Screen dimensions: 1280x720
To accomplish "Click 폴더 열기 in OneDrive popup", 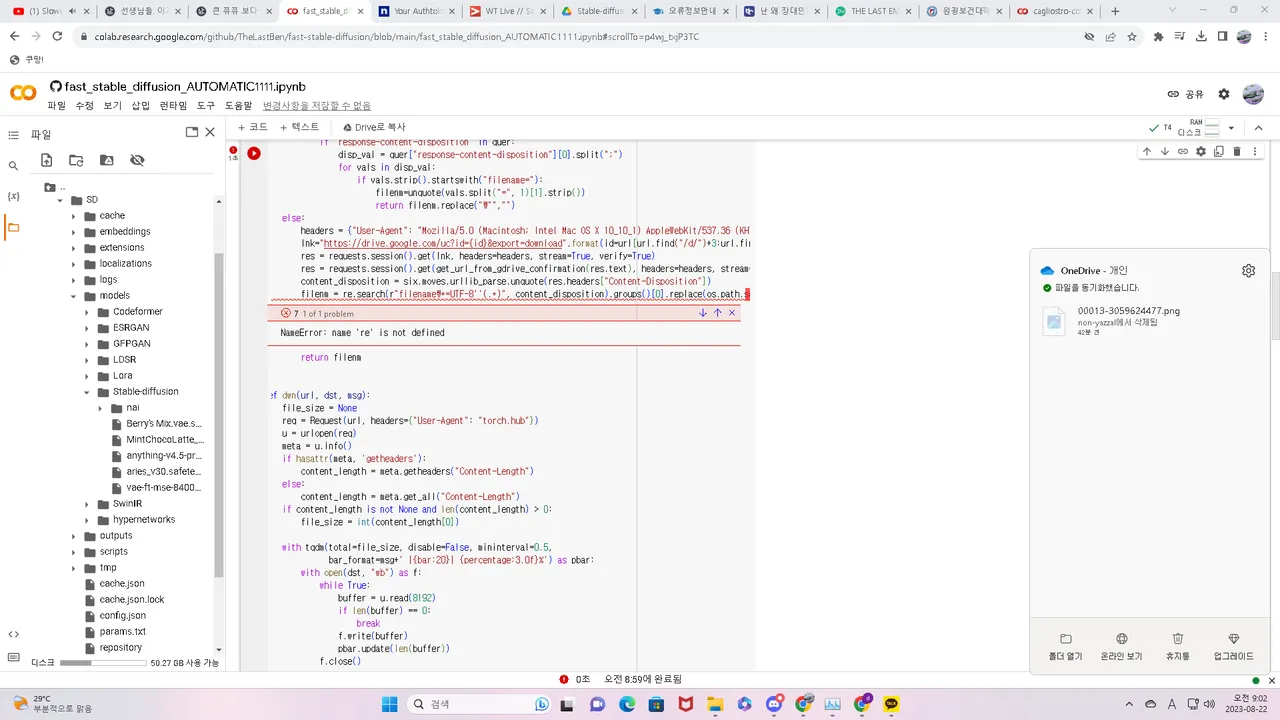I will click(1065, 646).
